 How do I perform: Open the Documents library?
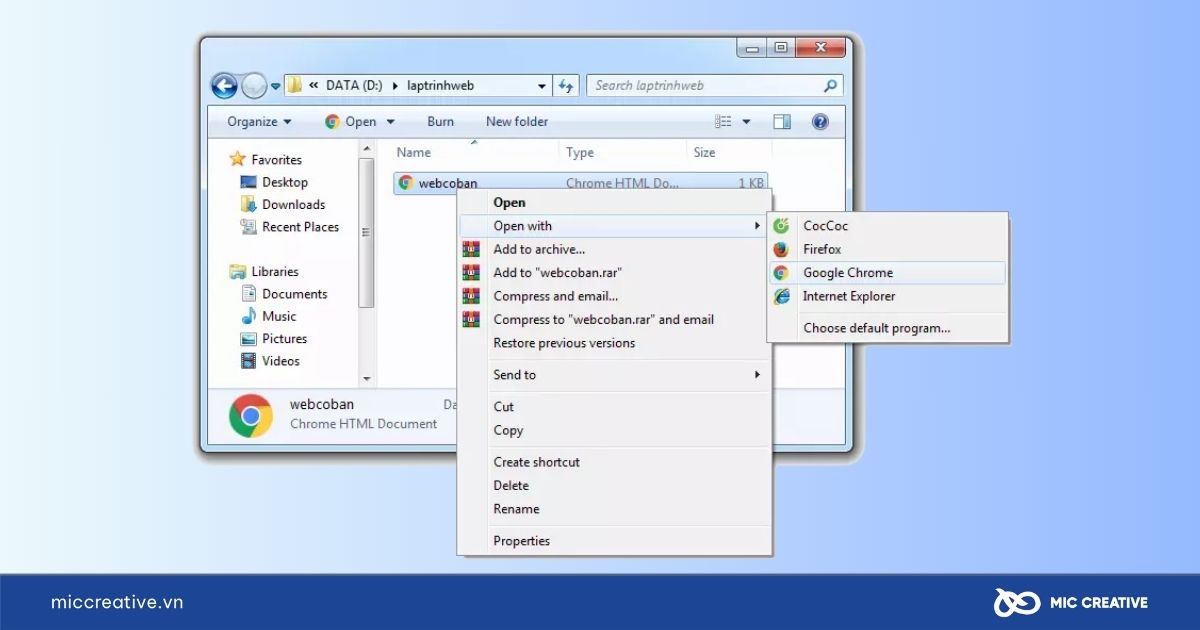pos(284,294)
